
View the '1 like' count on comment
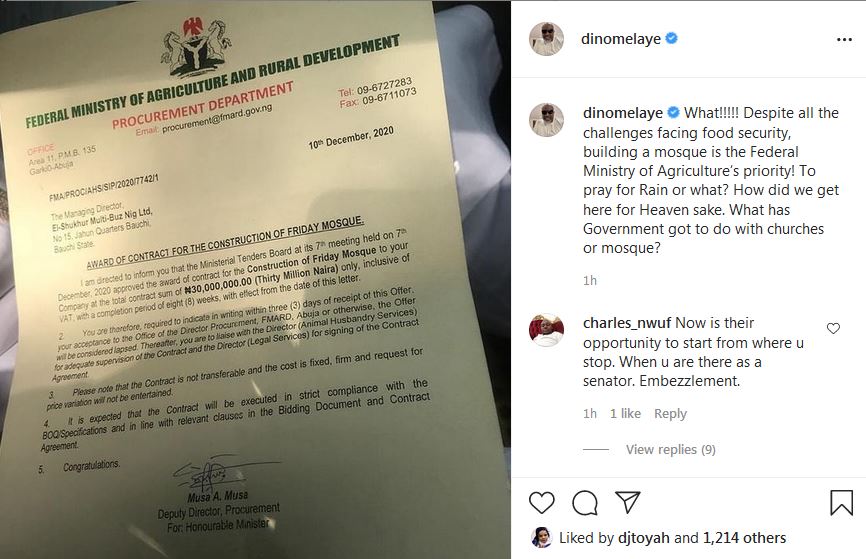click(625, 413)
